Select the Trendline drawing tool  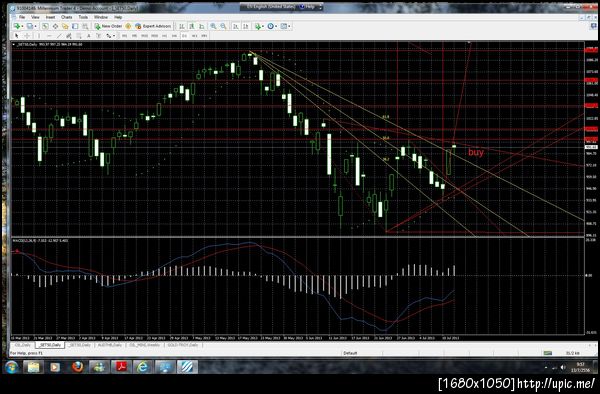(59, 36)
